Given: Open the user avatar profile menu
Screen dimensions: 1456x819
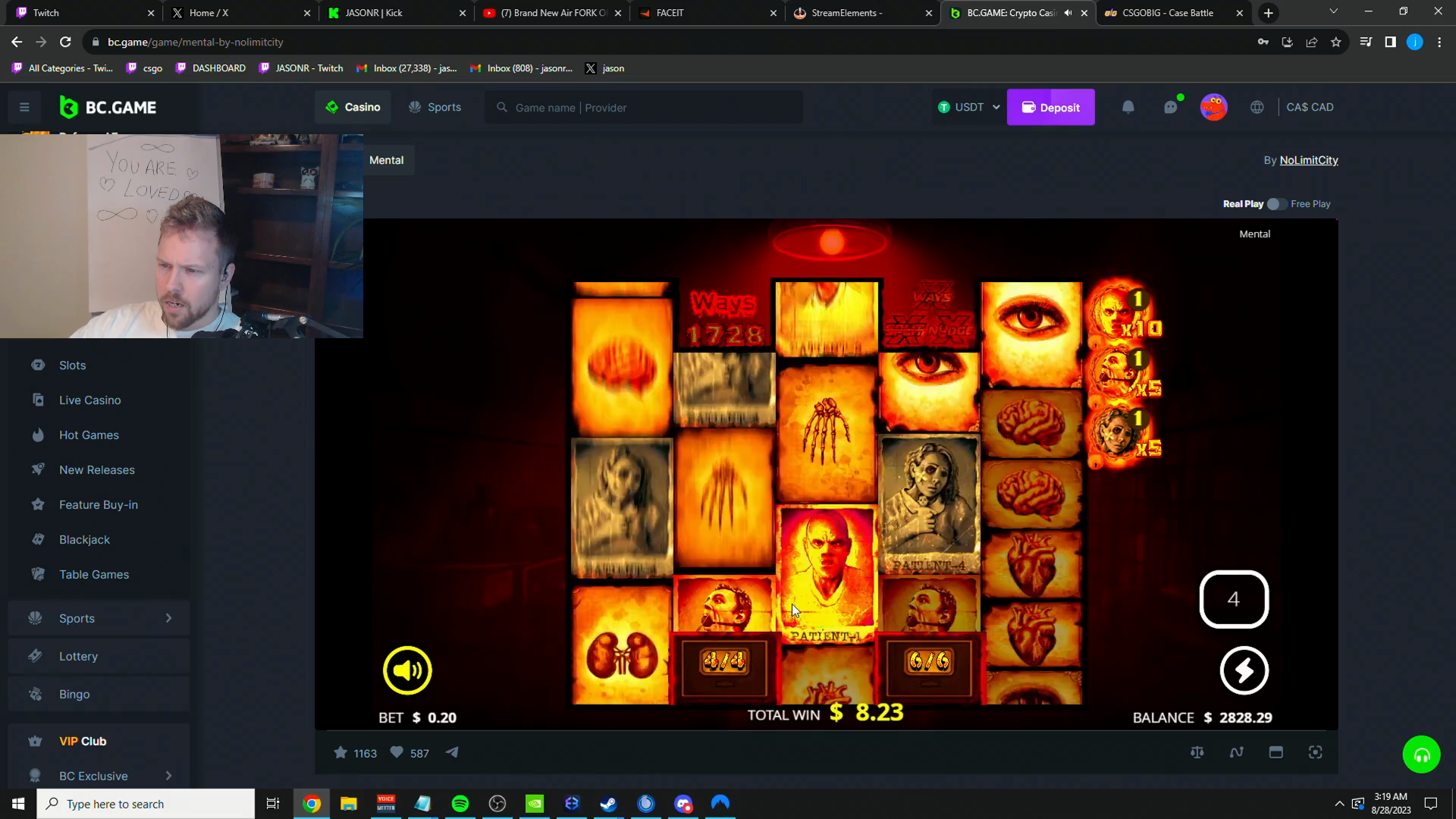Looking at the screenshot, I should tap(1213, 107).
